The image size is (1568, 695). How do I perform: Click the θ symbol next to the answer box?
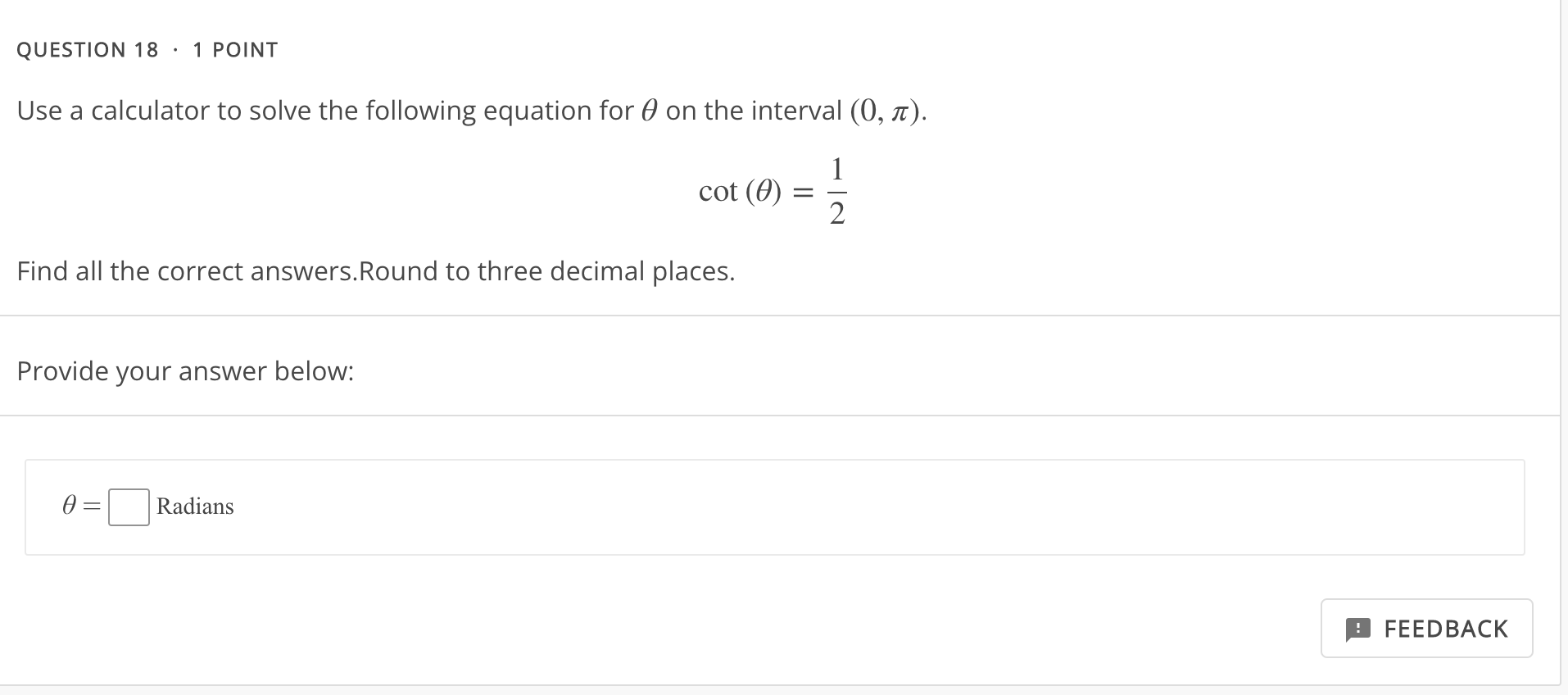(70, 506)
